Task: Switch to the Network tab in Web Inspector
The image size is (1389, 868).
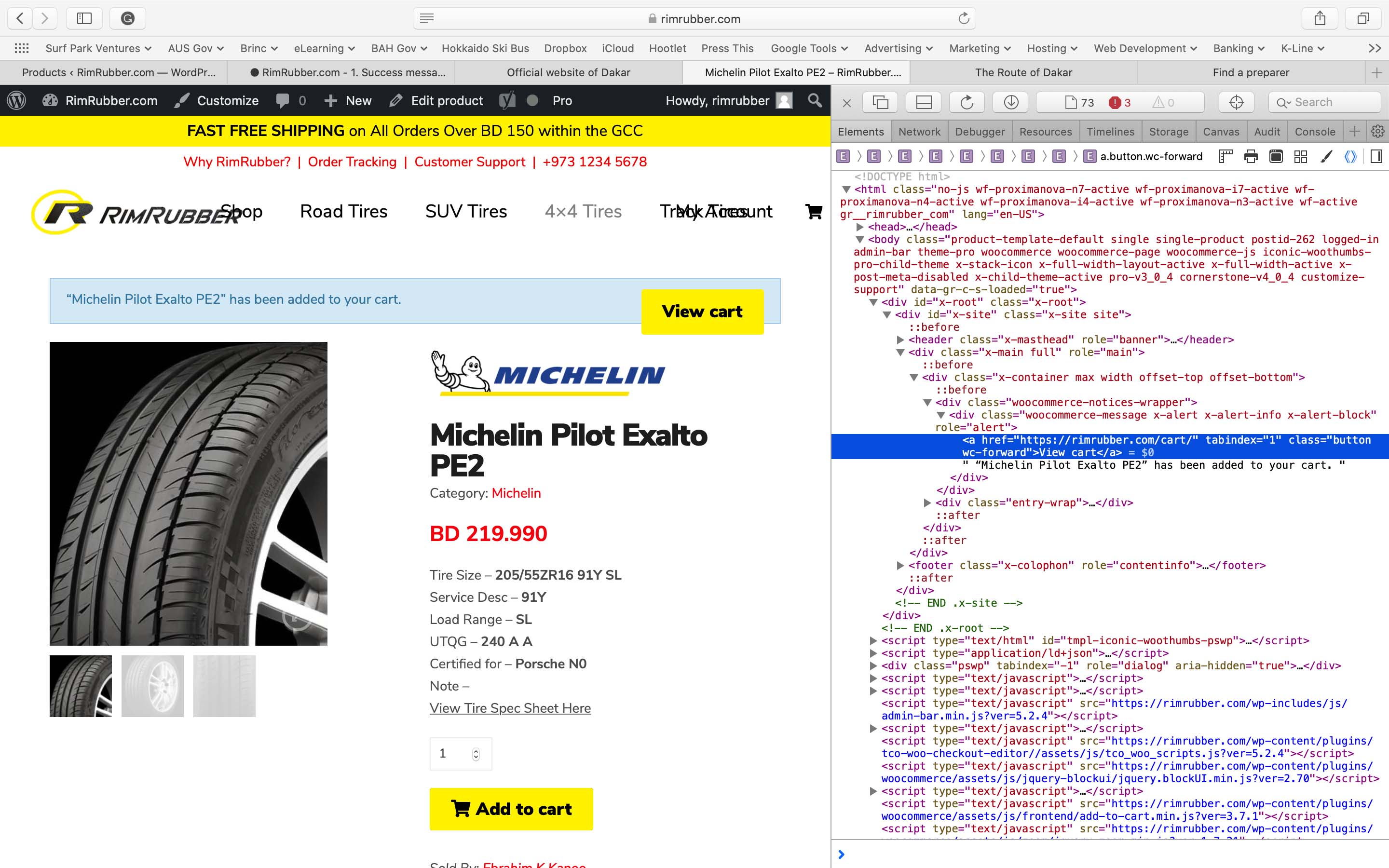Action: tap(920, 132)
